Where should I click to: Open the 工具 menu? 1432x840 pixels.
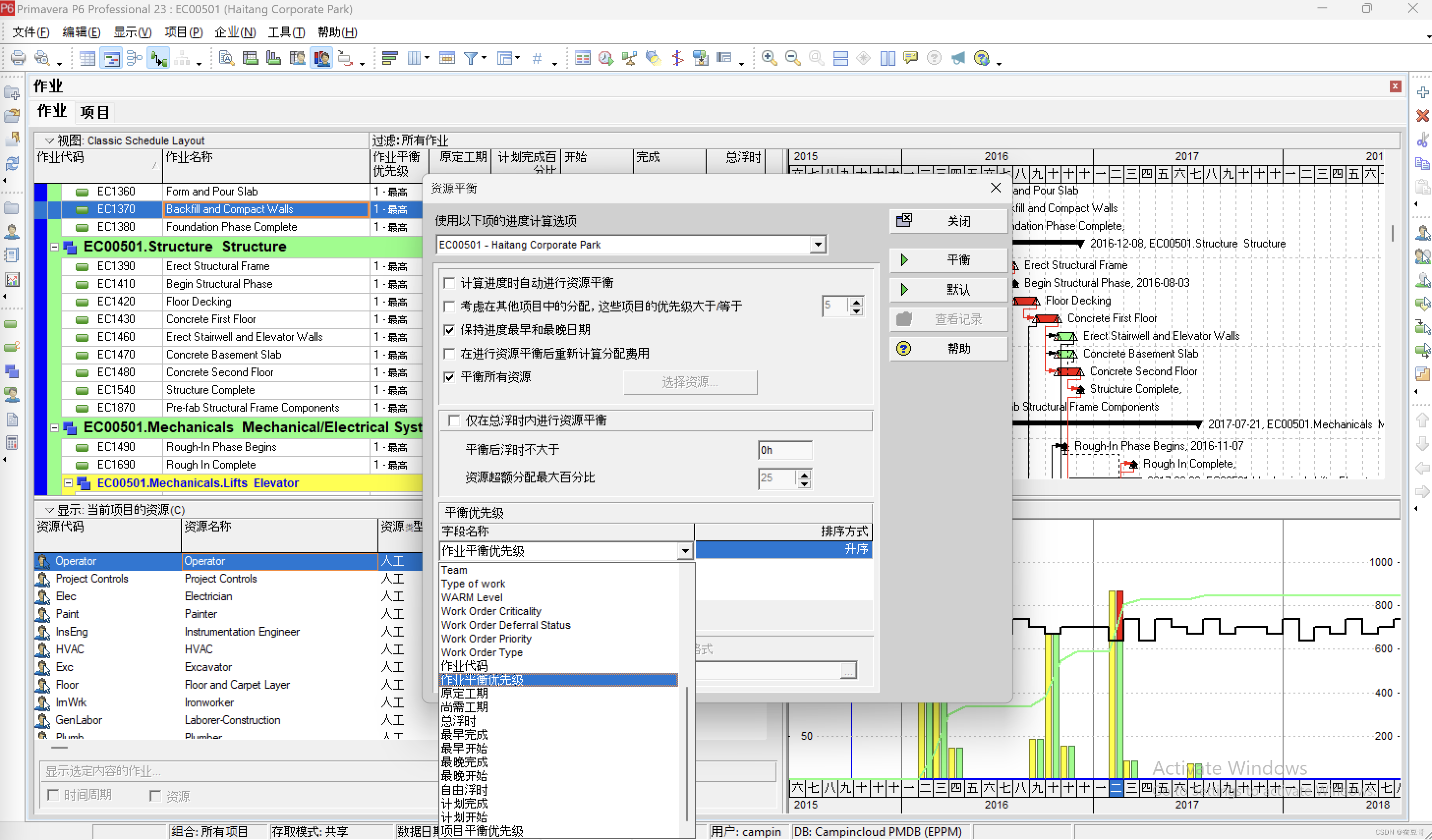pyautogui.click(x=284, y=32)
